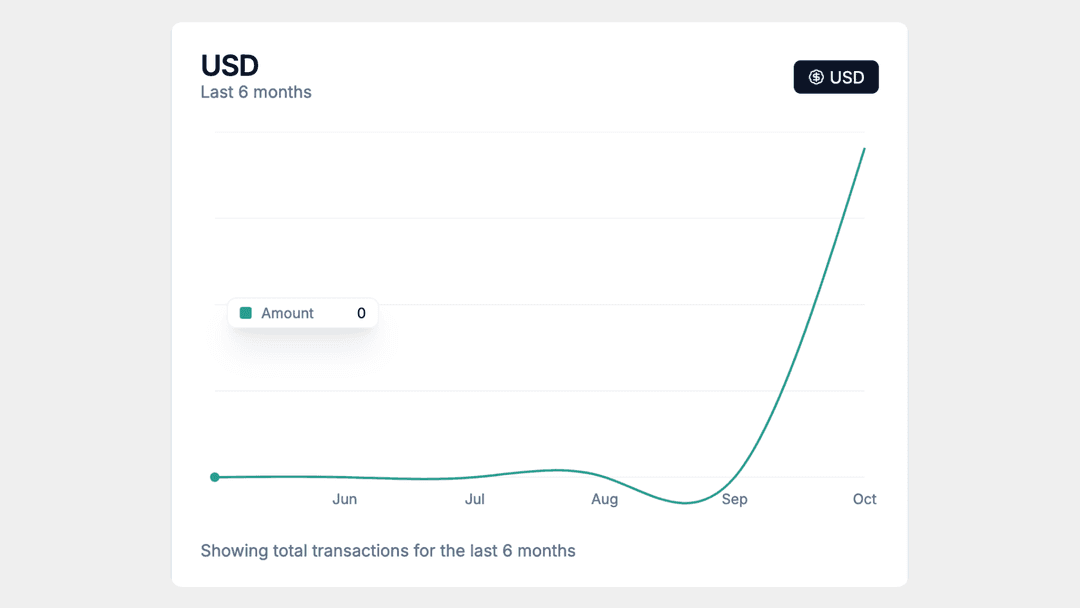This screenshot has height=608, width=1080.
Task: Click the "Last 6 months" subtitle
Action: [256, 92]
